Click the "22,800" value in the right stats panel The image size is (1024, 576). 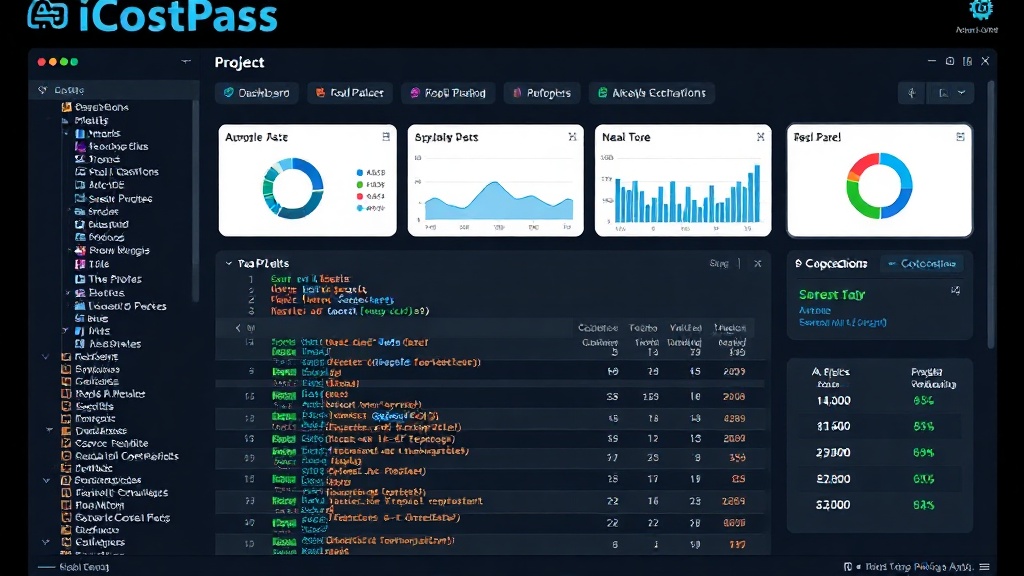point(833,479)
